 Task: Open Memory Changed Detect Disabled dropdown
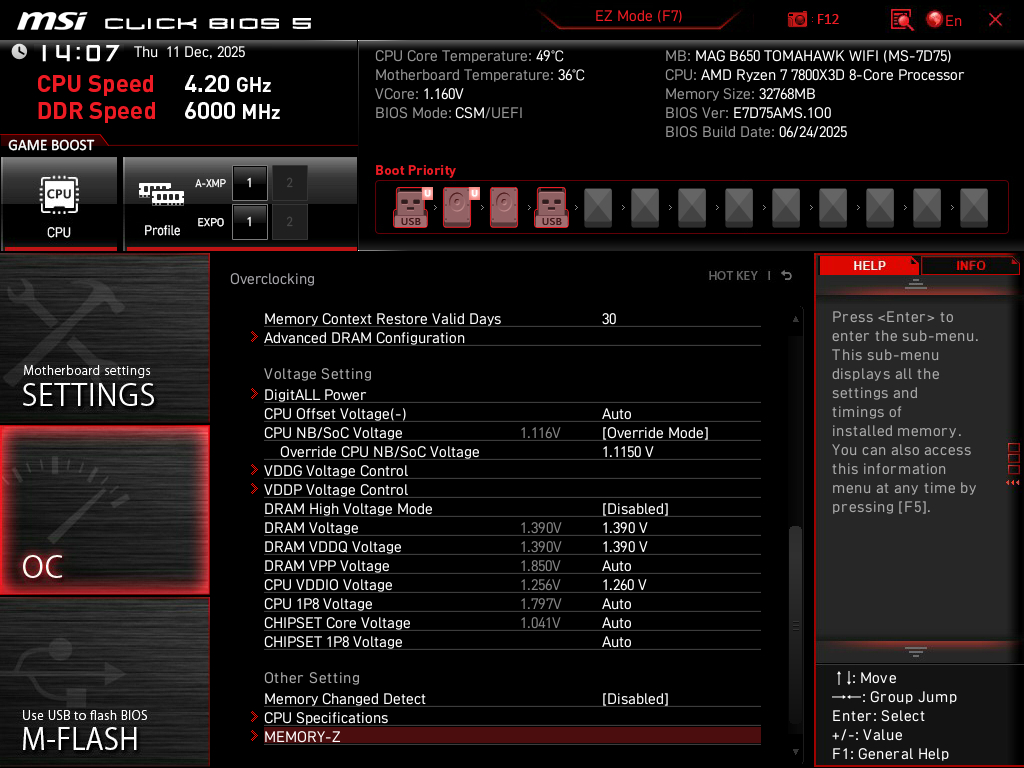pos(635,698)
